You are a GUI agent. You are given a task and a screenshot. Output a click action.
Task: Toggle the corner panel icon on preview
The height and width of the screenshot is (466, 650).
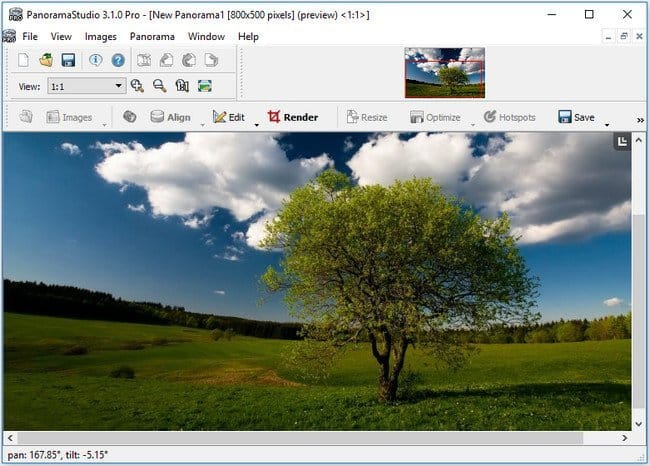point(622,142)
